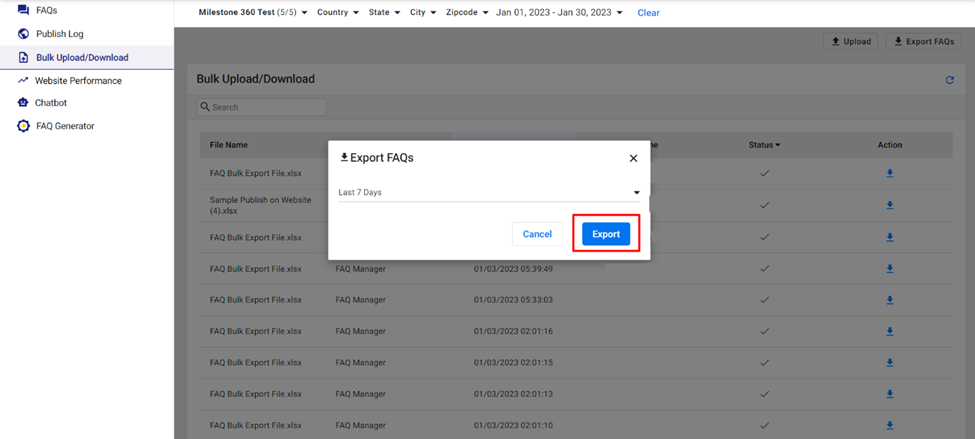The width and height of the screenshot is (975, 439).
Task: Click the Bulk Upload/Download file icon
Action: click(x=24, y=58)
